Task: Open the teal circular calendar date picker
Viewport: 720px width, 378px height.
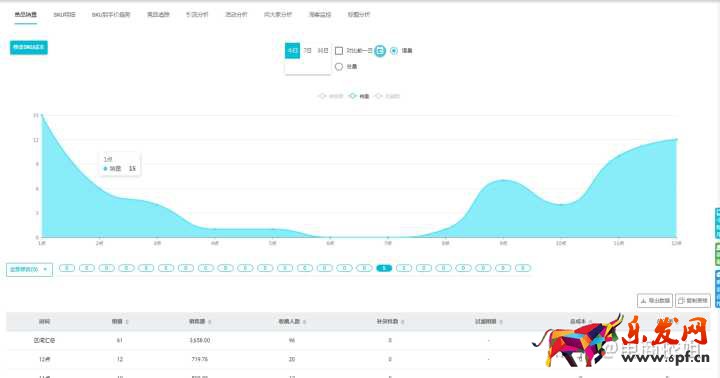Action: pyautogui.click(x=380, y=51)
